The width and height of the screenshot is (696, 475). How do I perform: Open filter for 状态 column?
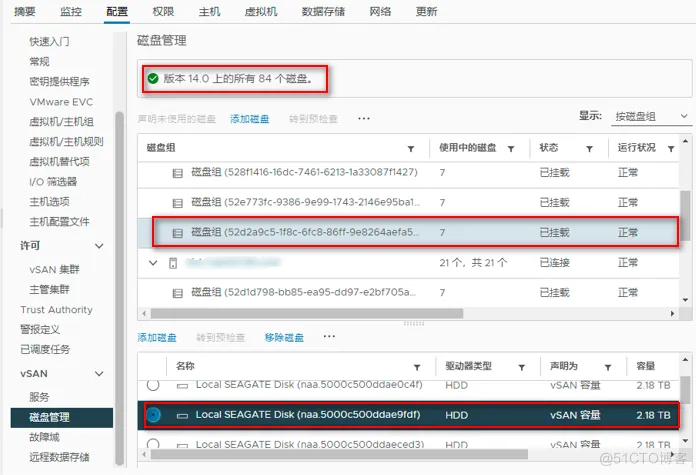point(589,149)
